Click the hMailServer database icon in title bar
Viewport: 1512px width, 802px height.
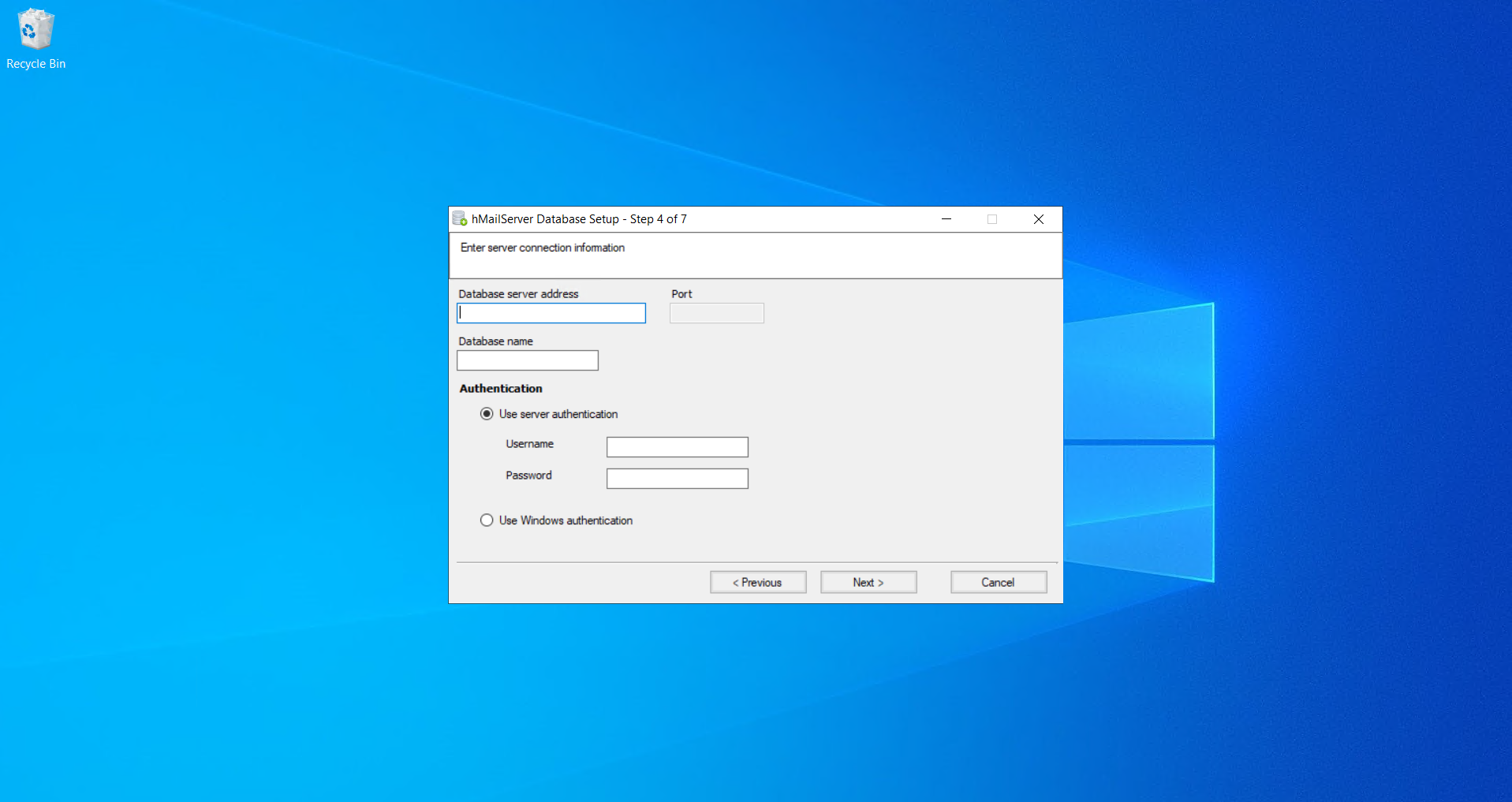pos(460,218)
